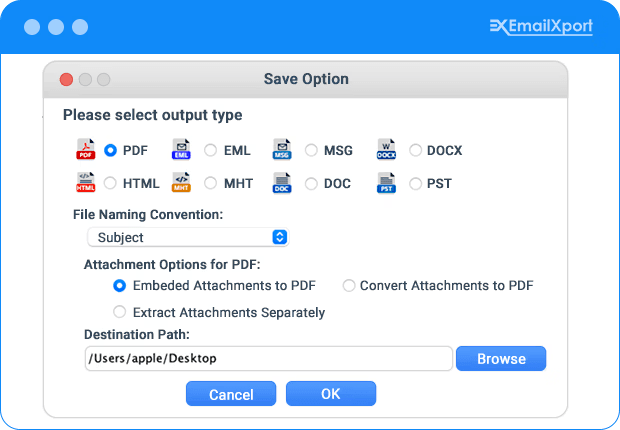Select the MHT output radio button

[210, 183]
